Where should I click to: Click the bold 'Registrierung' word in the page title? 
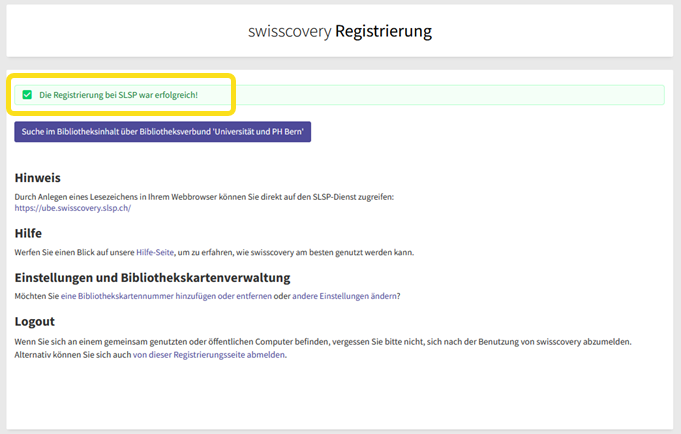[x=383, y=31]
